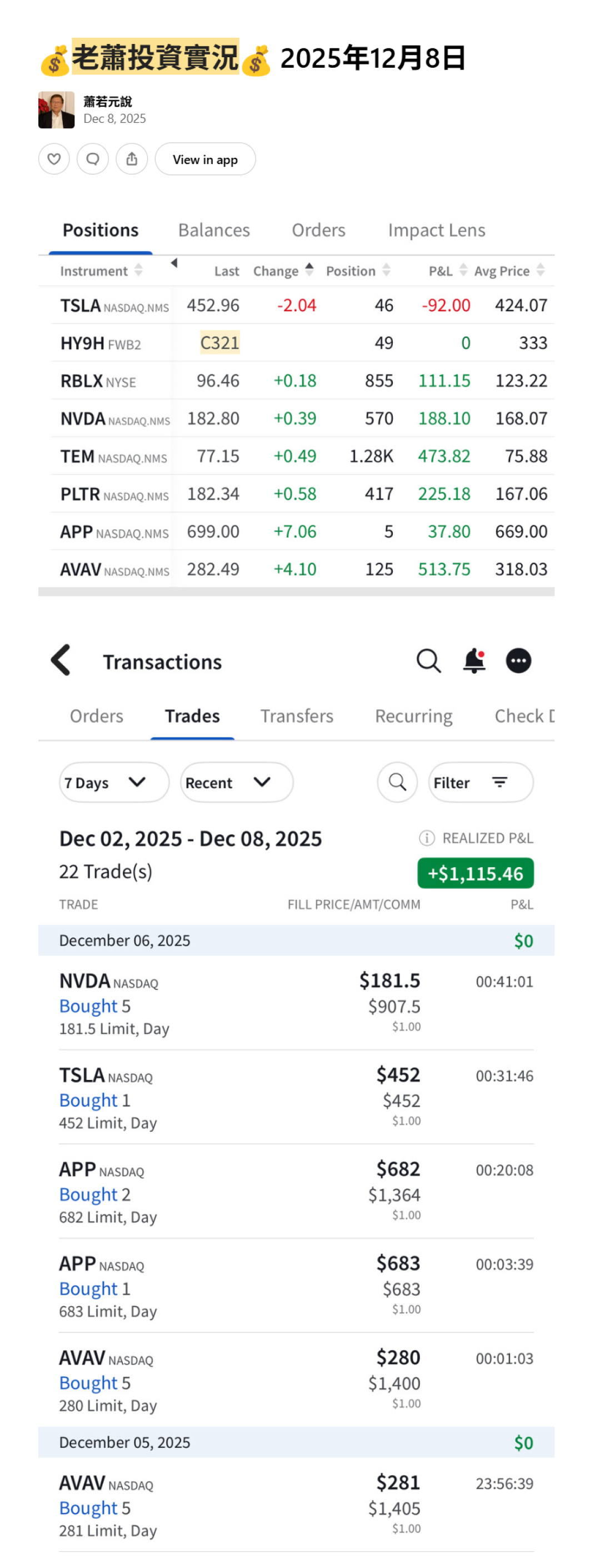The width and height of the screenshot is (600, 1568).
Task: Switch to the Balances tab
Action: click(x=213, y=230)
